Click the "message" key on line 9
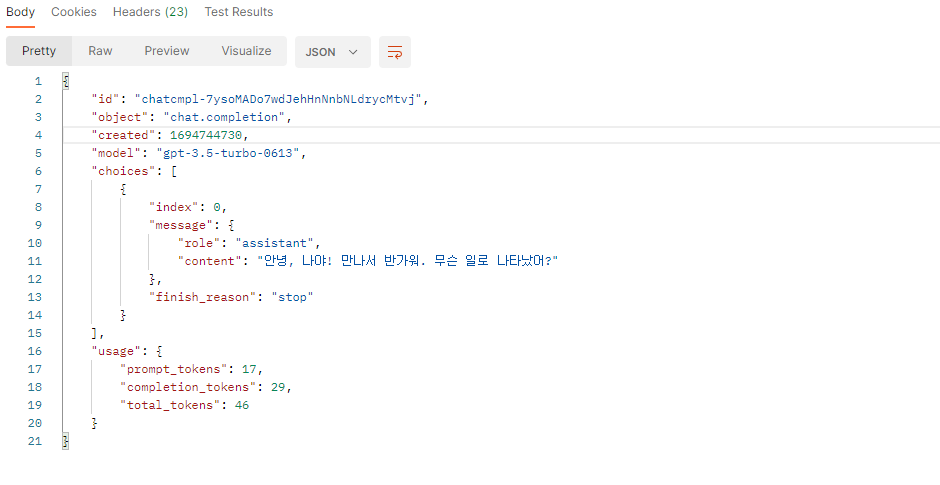 (181, 225)
